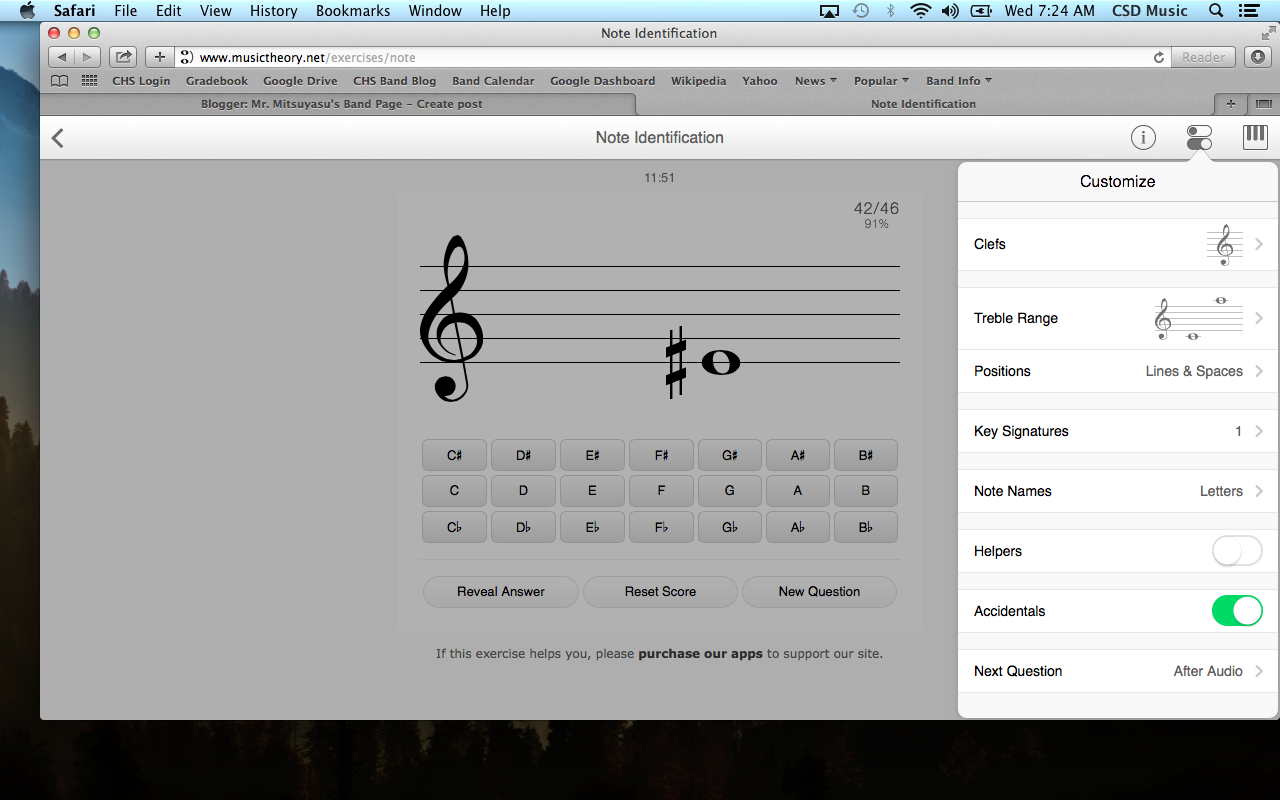Select the F# answer button
Screen dimensions: 1280x800
coord(660,455)
